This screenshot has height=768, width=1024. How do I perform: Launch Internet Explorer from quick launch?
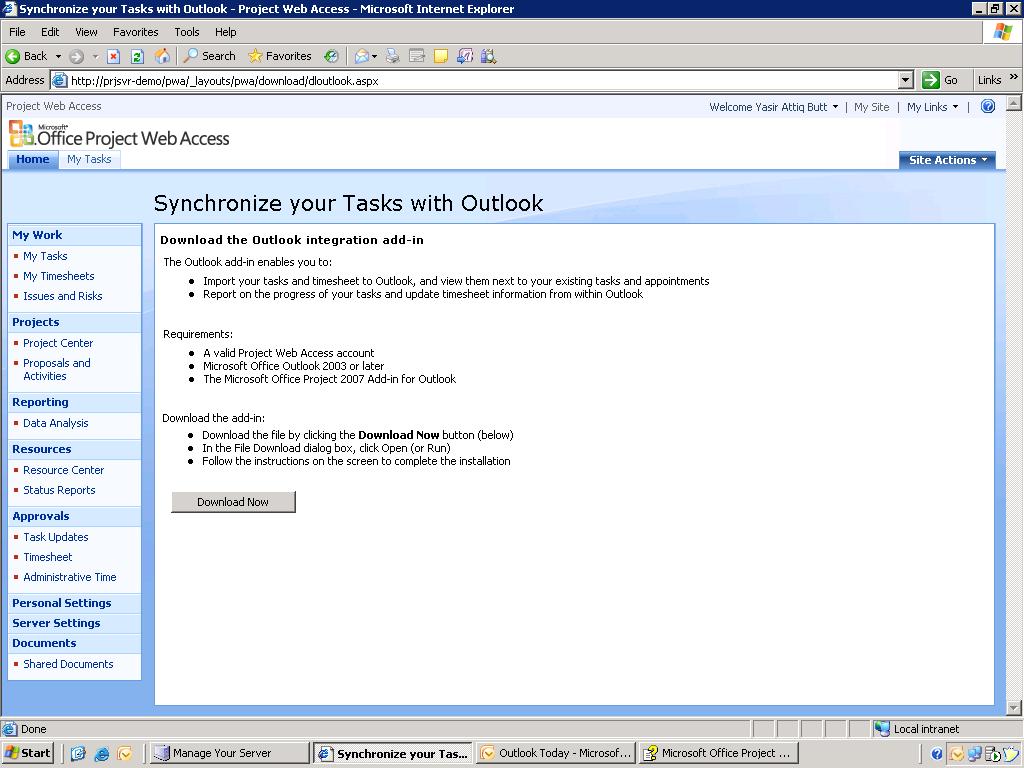[x=101, y=754]
